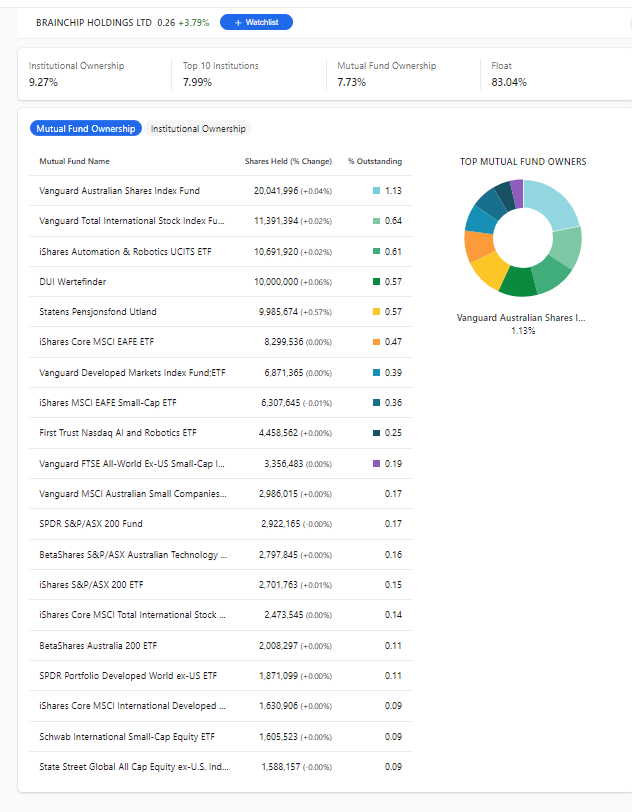
Task: Select iShares S&P/ASX 200 ETF
Action: click(x=91, y=585)
